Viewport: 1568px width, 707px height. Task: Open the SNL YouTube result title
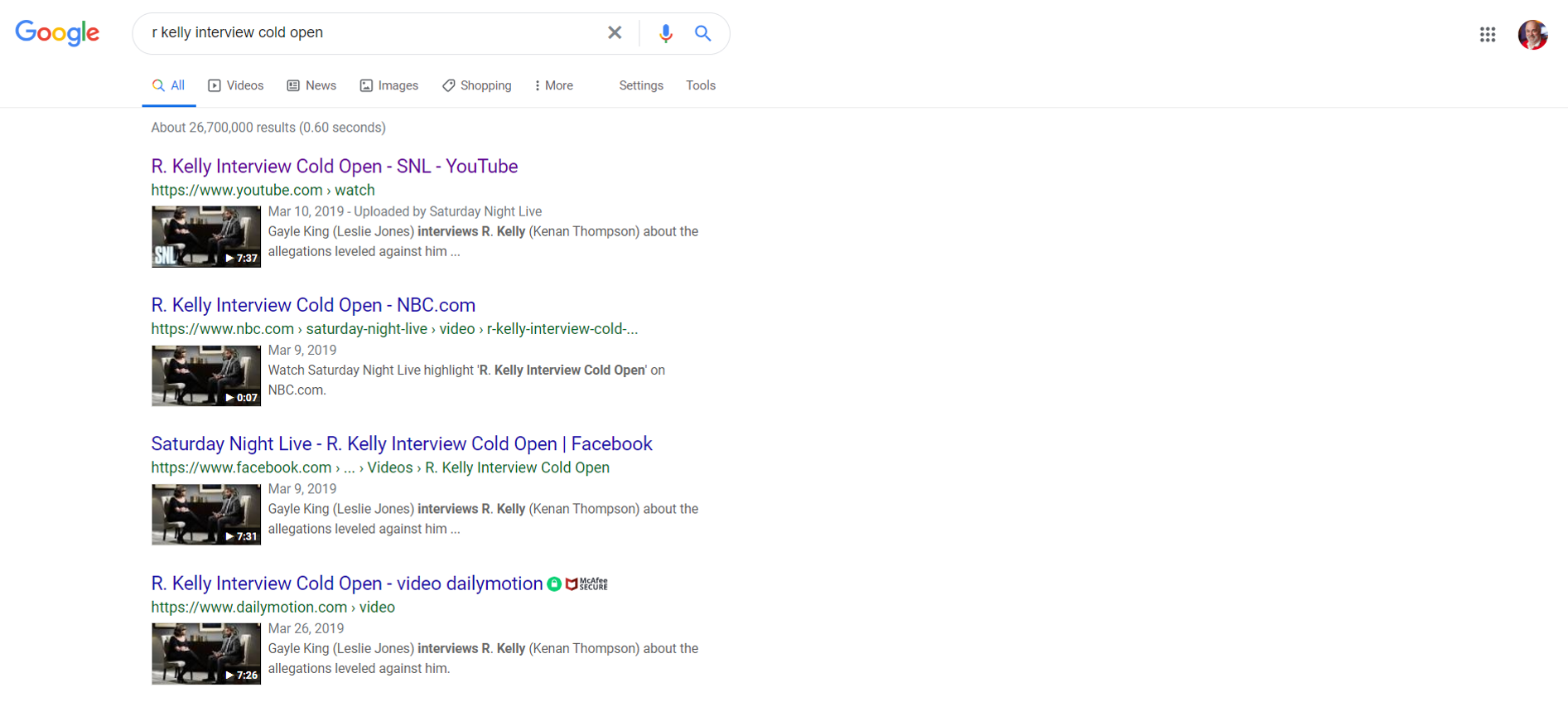[335, 166]
